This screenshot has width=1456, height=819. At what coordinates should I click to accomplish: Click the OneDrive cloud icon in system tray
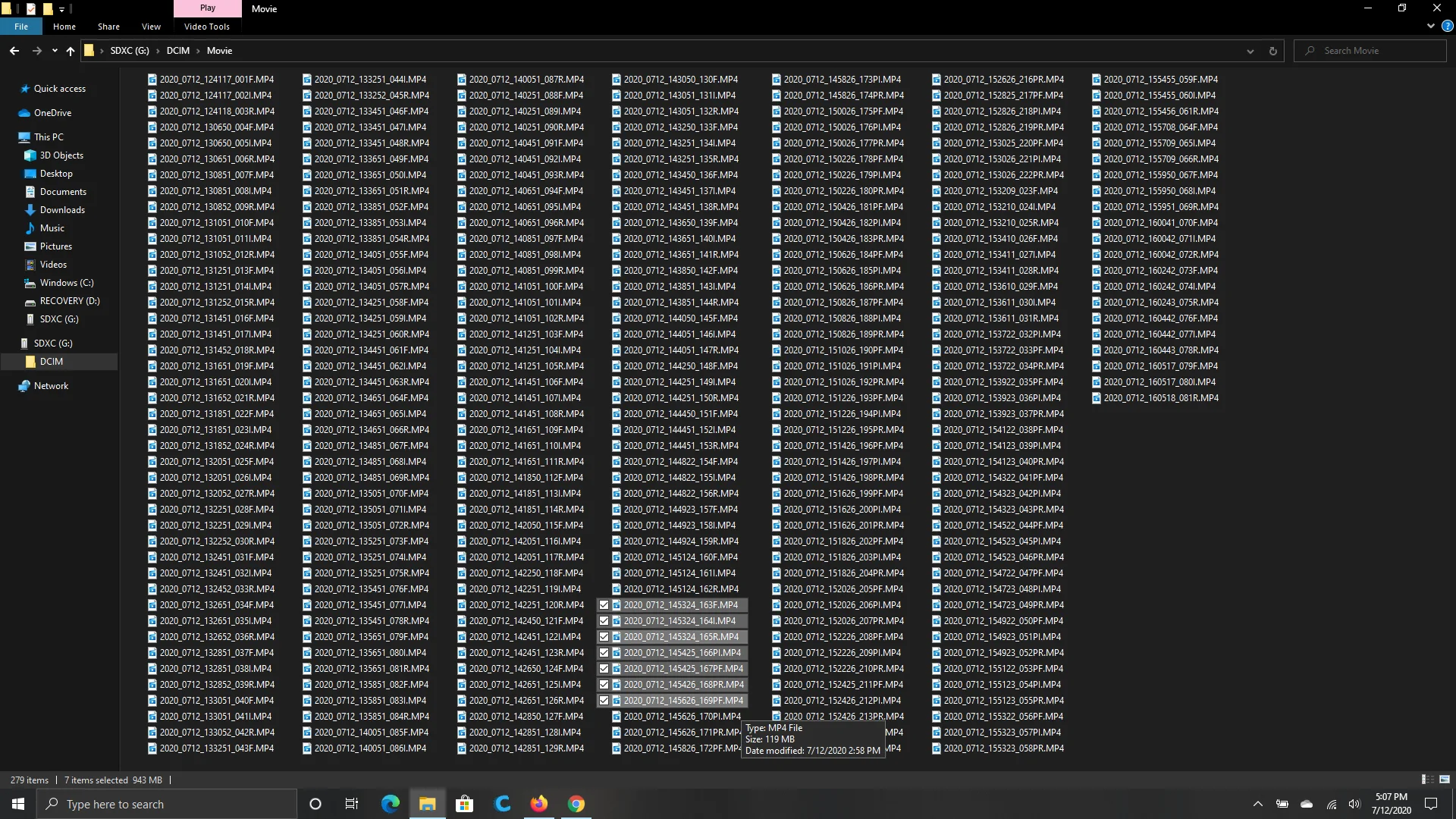click(1306, 803)
